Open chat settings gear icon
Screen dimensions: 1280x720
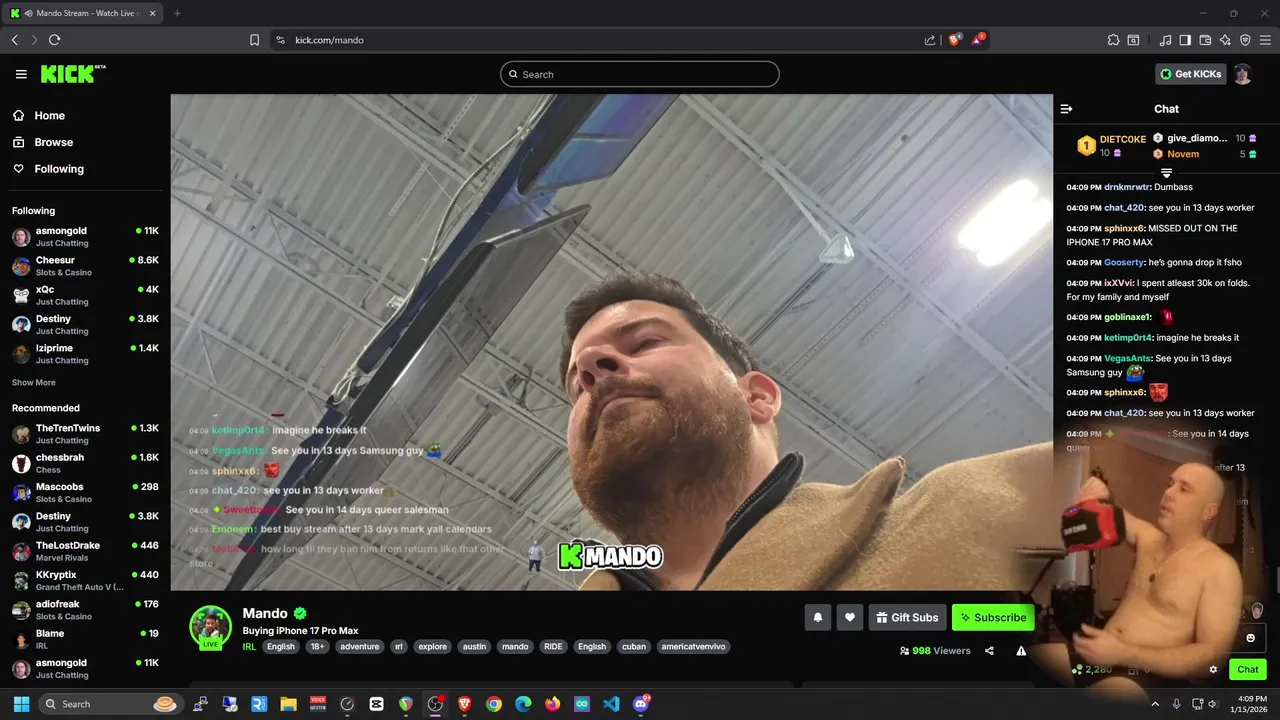tap(1213, 669)
